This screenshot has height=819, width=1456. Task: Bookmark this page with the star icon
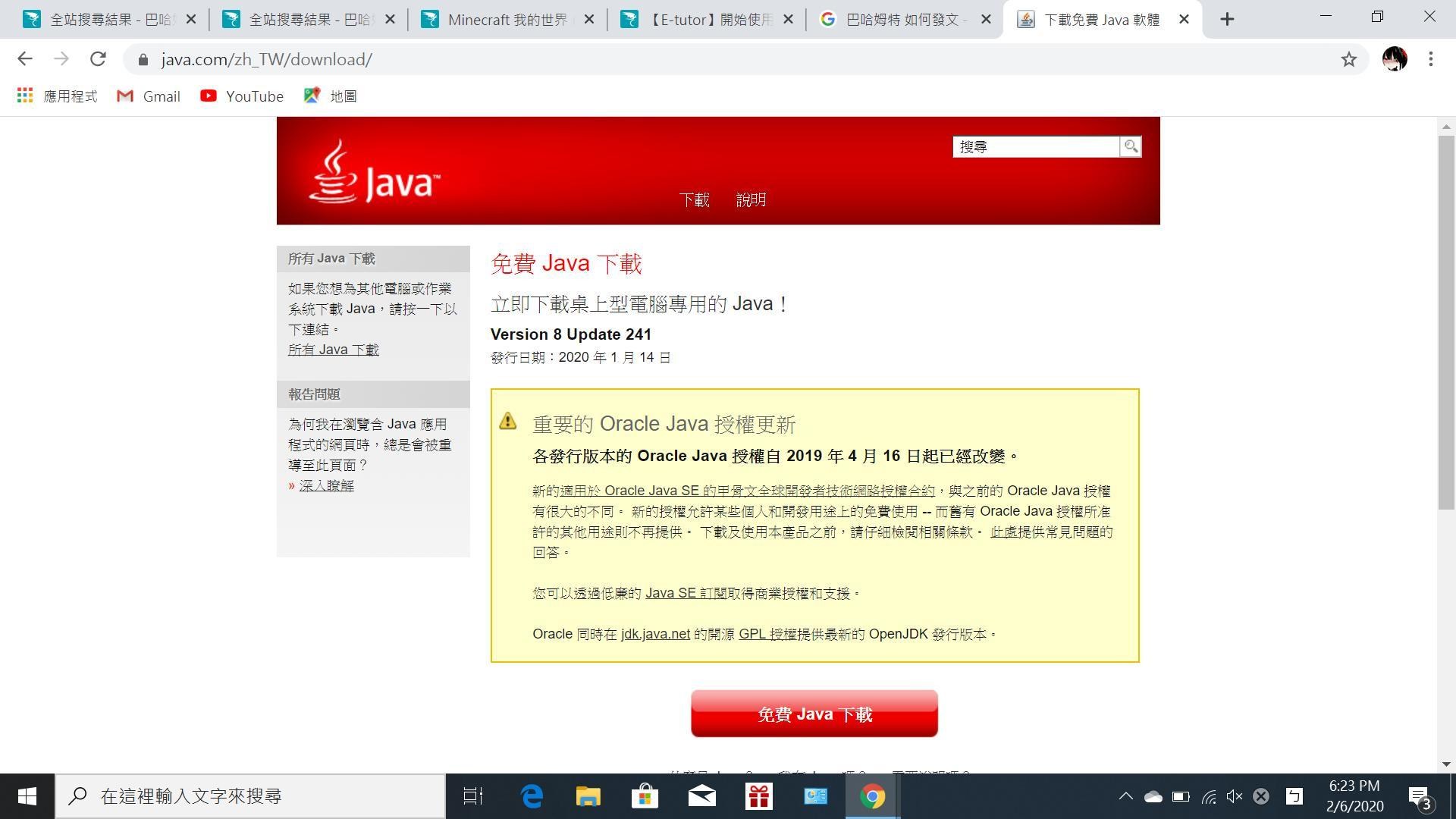pyautogui.click(x=1348, y=59)
